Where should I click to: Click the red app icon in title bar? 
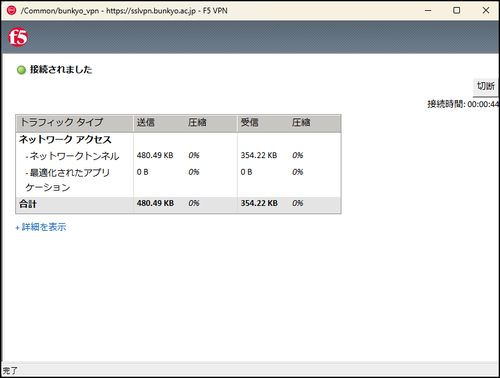click(x=11, y=10)
